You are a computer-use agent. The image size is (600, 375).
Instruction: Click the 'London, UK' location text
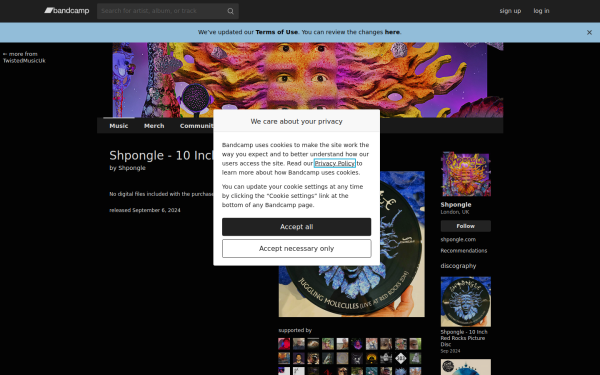pyautogui.click(x=455, y=212)
